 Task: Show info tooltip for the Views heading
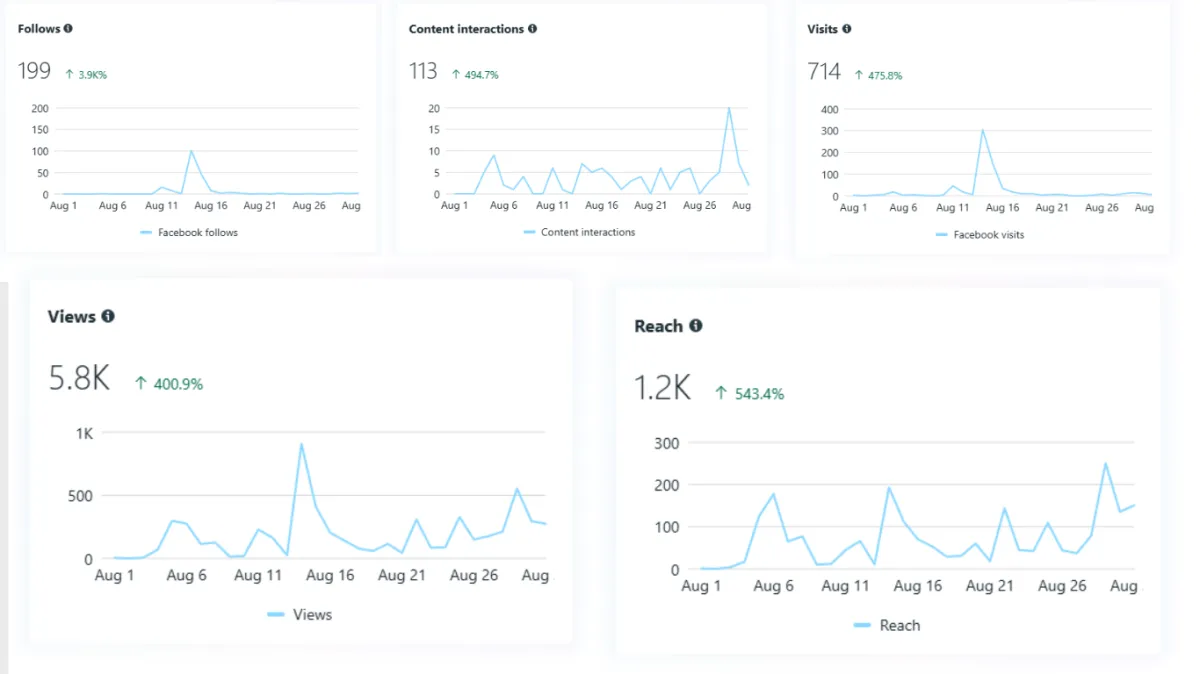[x=108, y=316]
